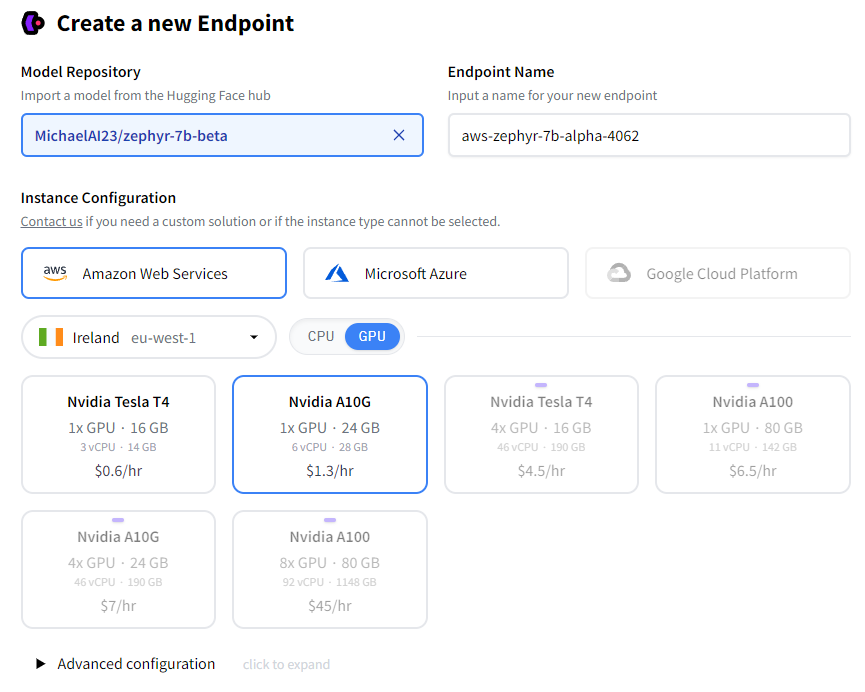
Task: Click the 'click to expand' hint text
Action: click(x=286, y=664)
